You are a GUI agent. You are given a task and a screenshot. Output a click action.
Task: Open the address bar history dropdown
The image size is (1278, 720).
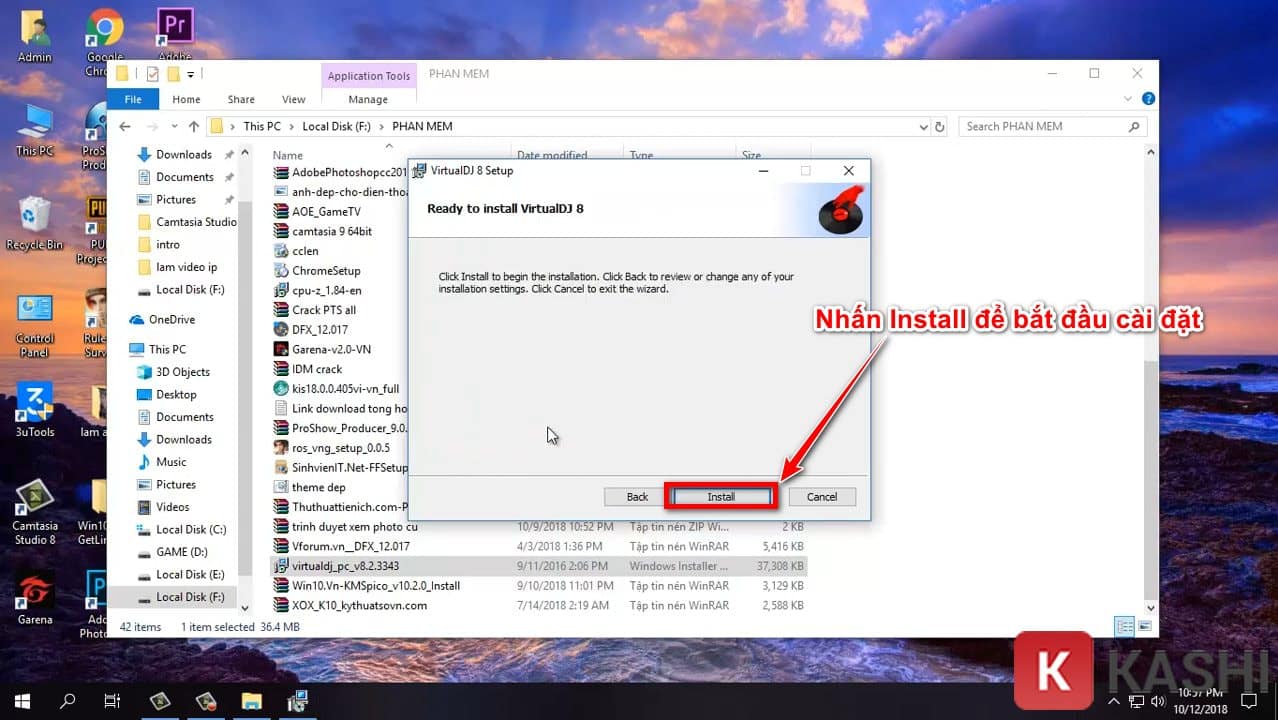[x=922, y=126]
